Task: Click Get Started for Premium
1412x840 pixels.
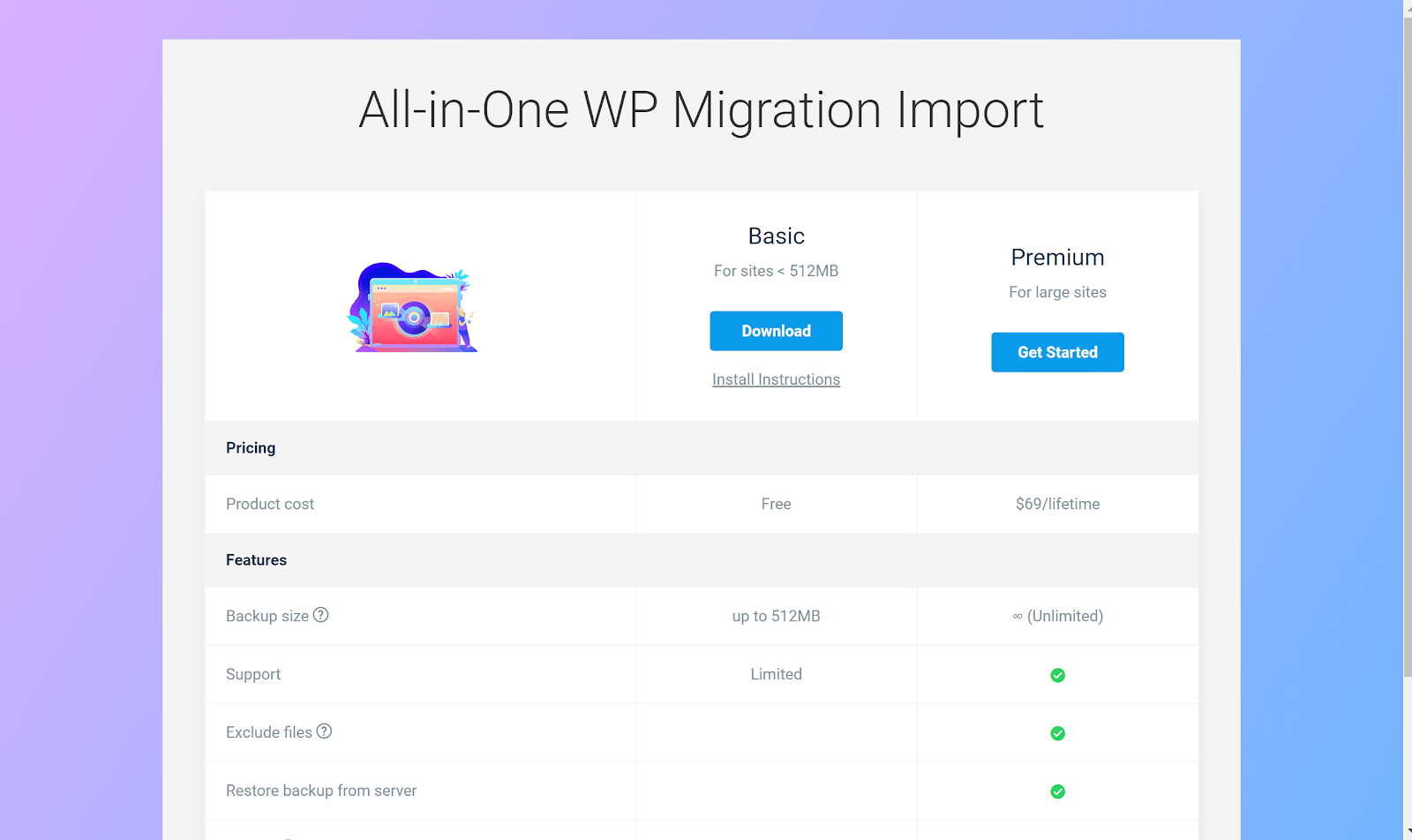Action: 1058,352
